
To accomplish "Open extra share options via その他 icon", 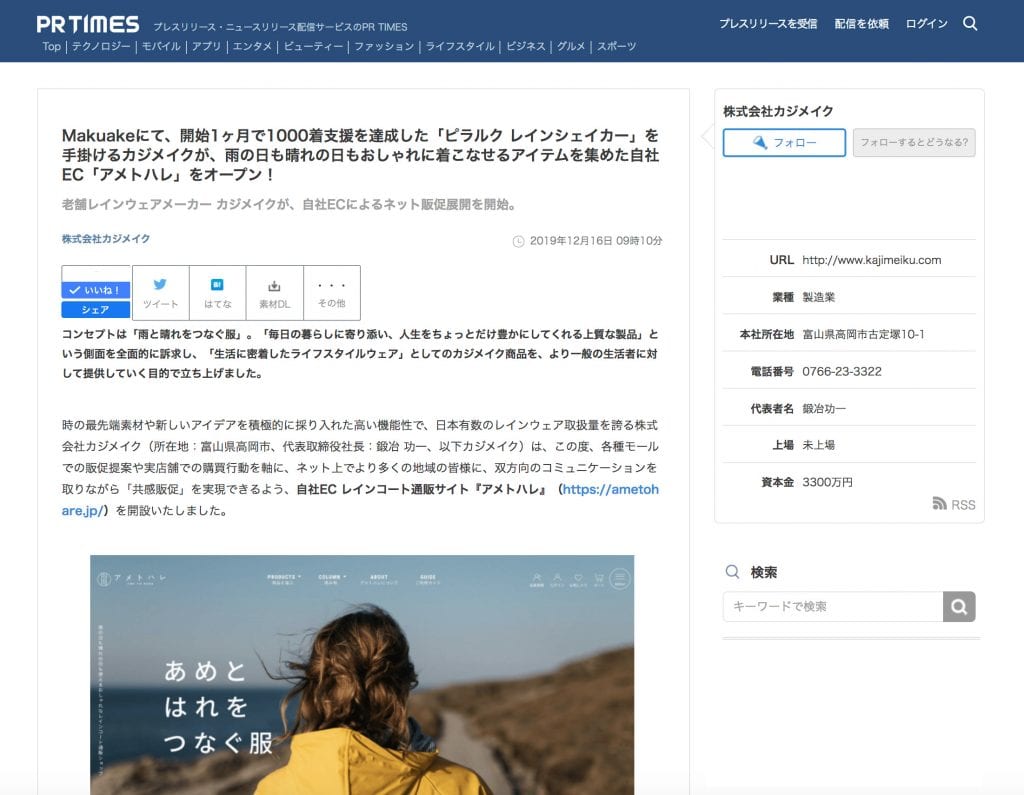I will 331,291.
